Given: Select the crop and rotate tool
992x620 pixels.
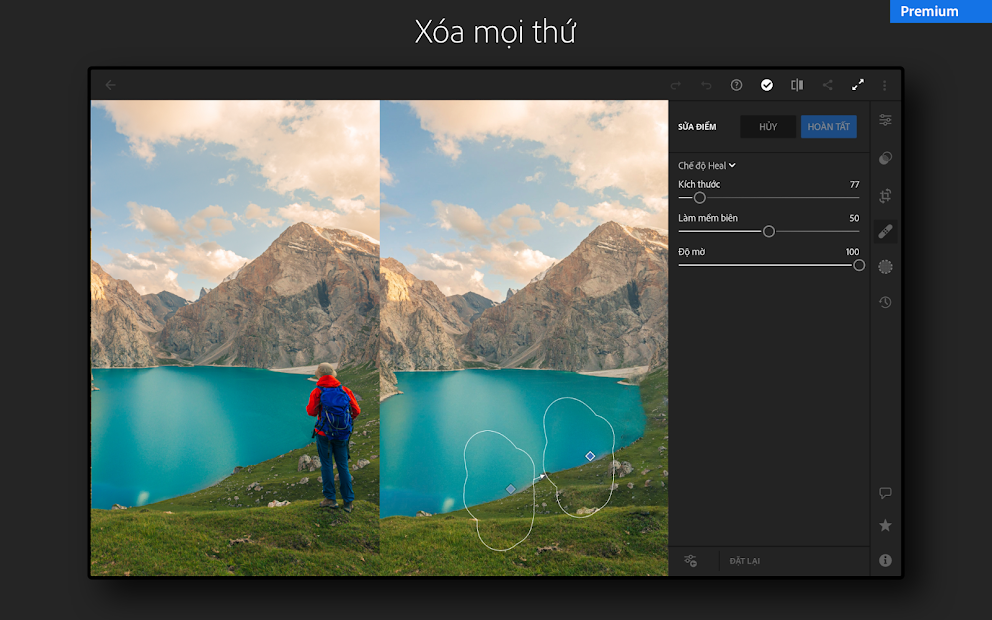Looking at the screenshot, I should point(885,196).
